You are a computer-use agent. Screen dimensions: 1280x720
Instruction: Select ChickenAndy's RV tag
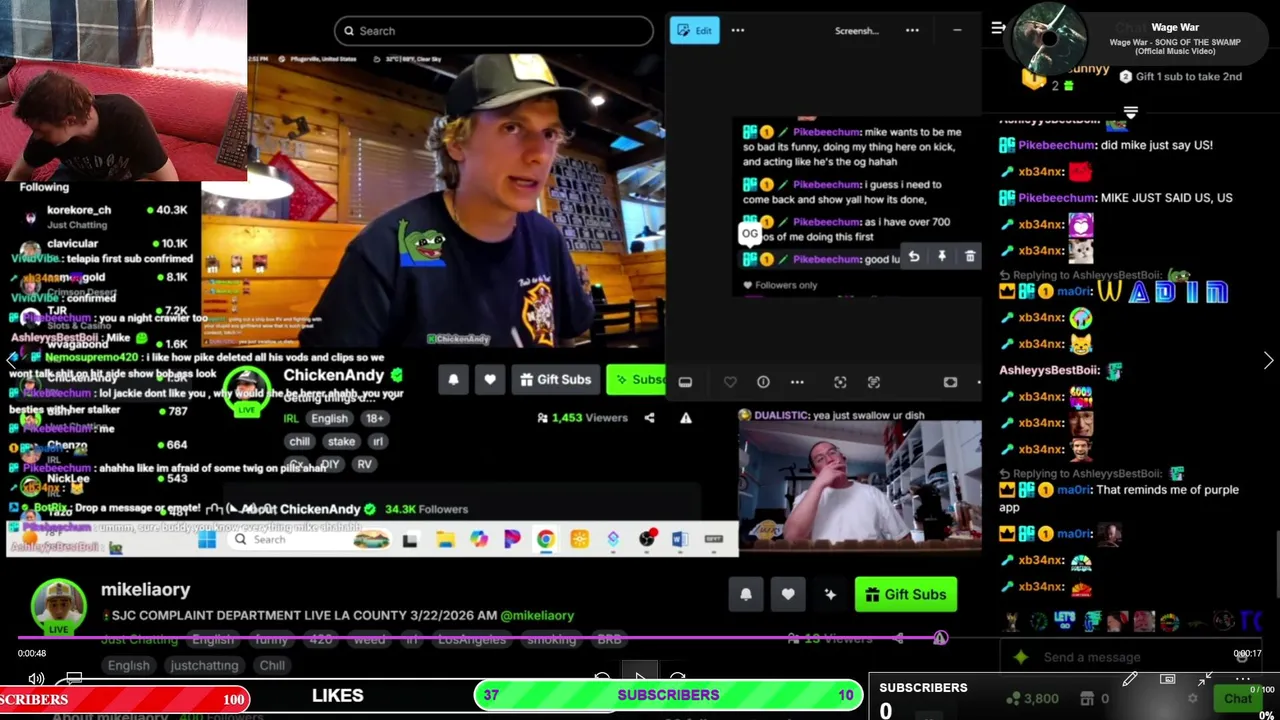click(x=364, y=464)
